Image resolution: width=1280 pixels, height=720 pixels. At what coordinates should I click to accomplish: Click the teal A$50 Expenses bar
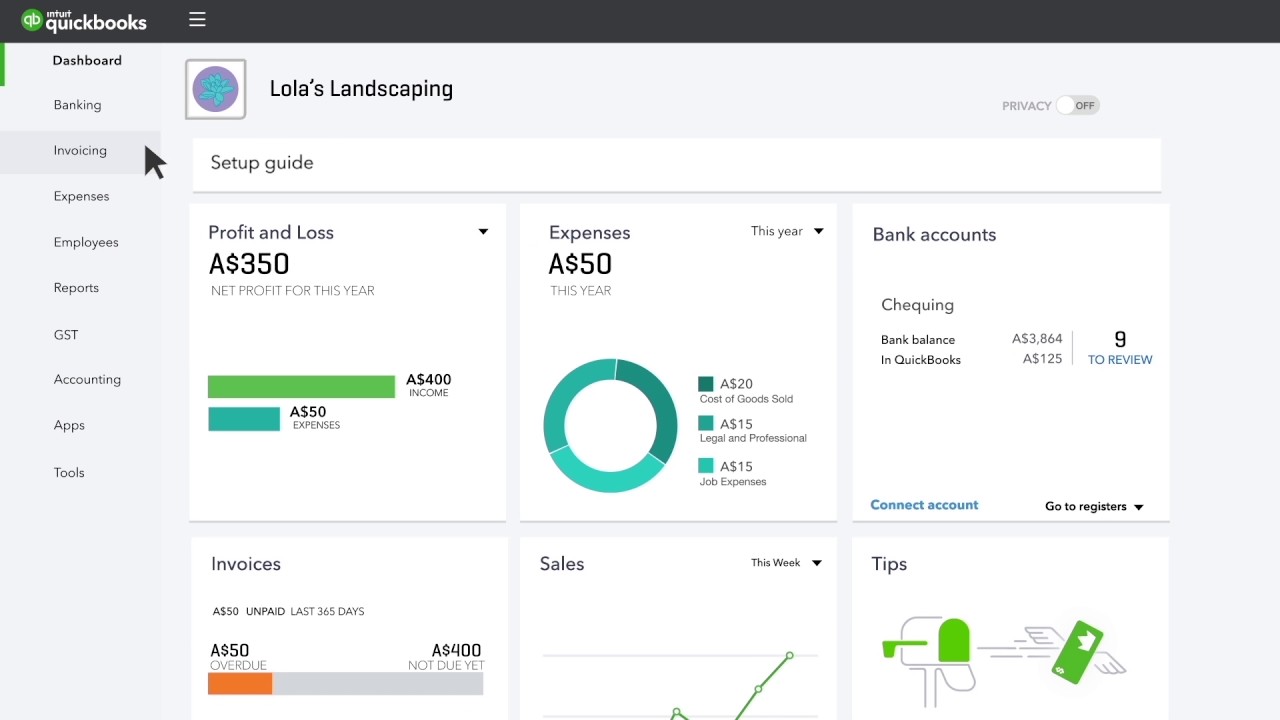coord(244,419)
